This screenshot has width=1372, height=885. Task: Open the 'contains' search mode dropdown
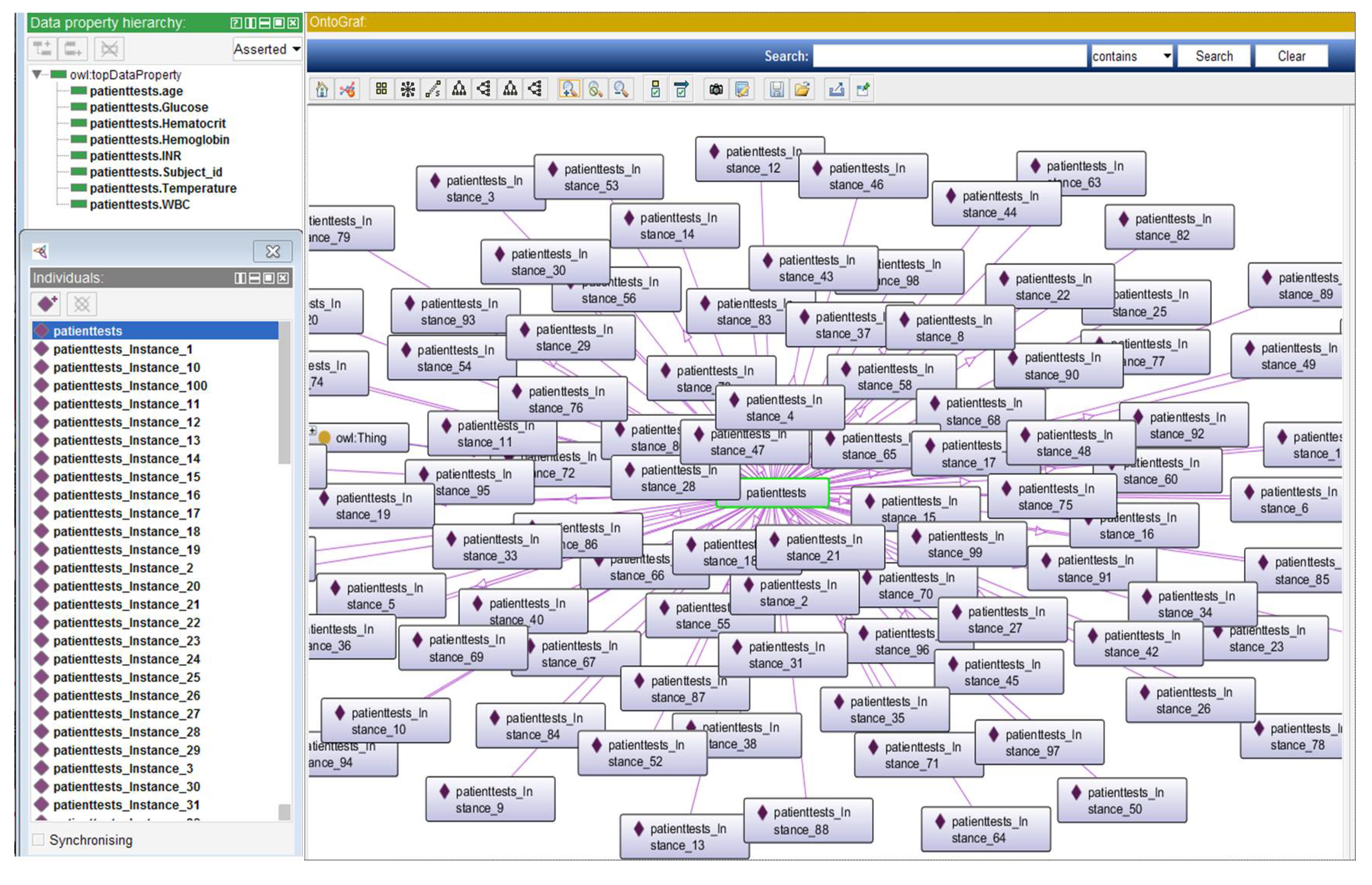coord(1131,56)
